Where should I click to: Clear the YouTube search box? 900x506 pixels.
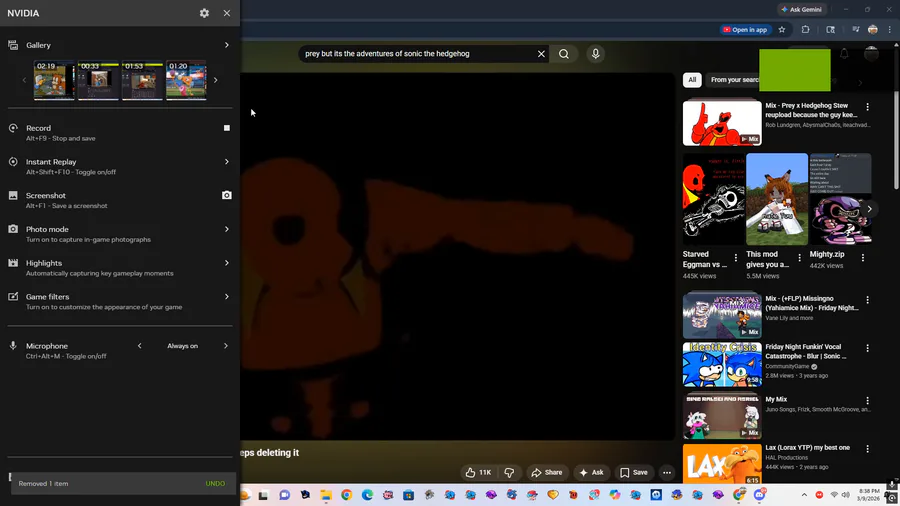point(541,54)
